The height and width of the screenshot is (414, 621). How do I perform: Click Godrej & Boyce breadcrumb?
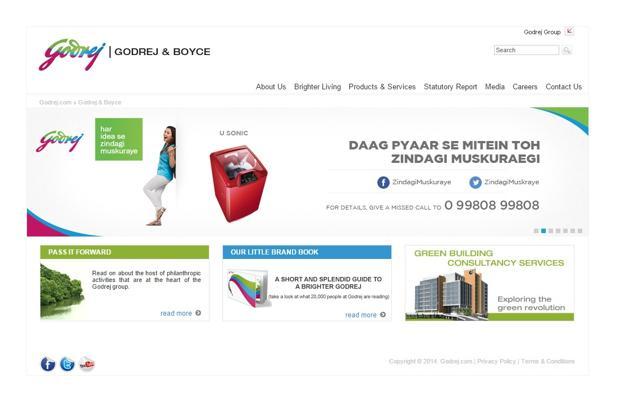point(99,102)
